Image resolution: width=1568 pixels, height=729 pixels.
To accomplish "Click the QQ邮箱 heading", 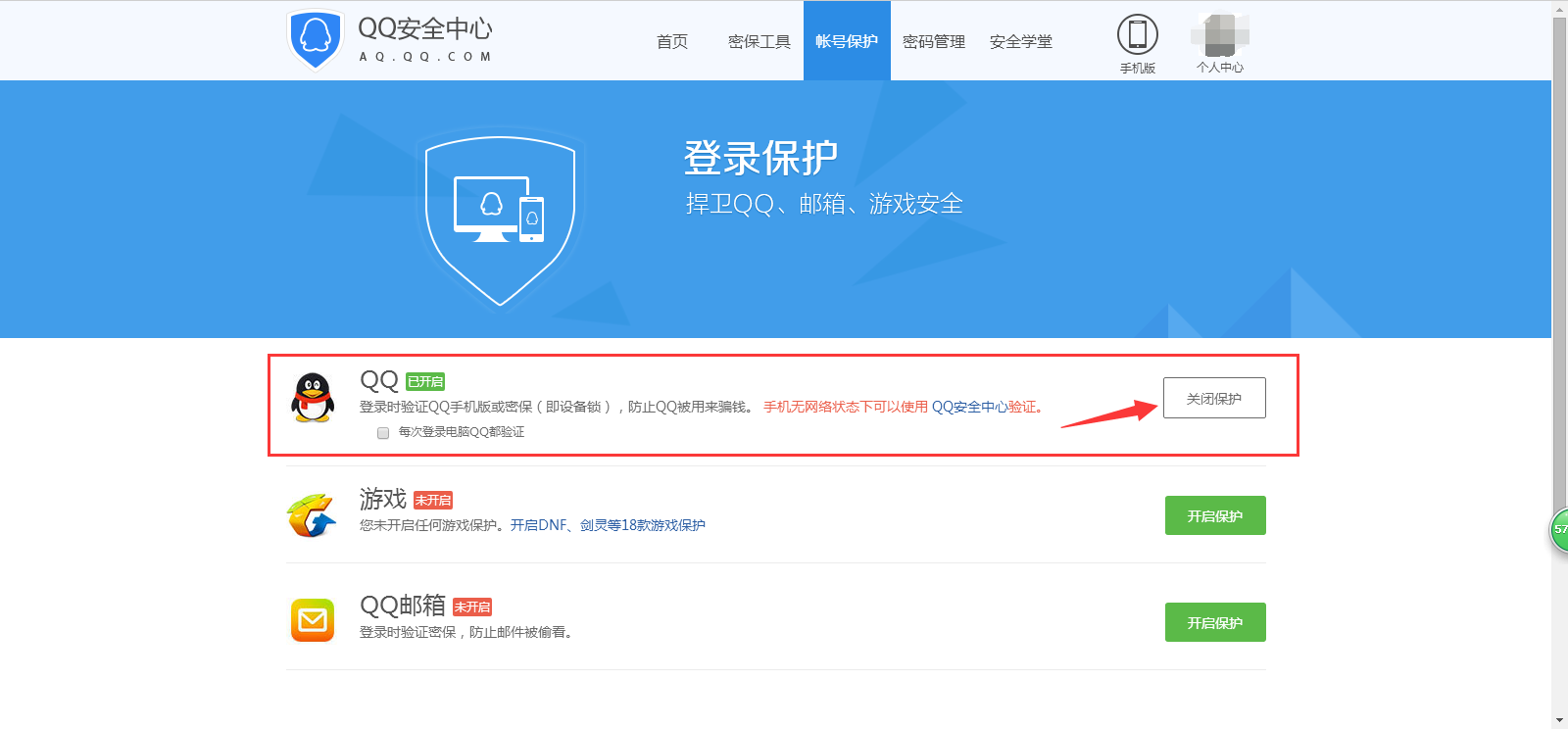I will pos(403,606).
